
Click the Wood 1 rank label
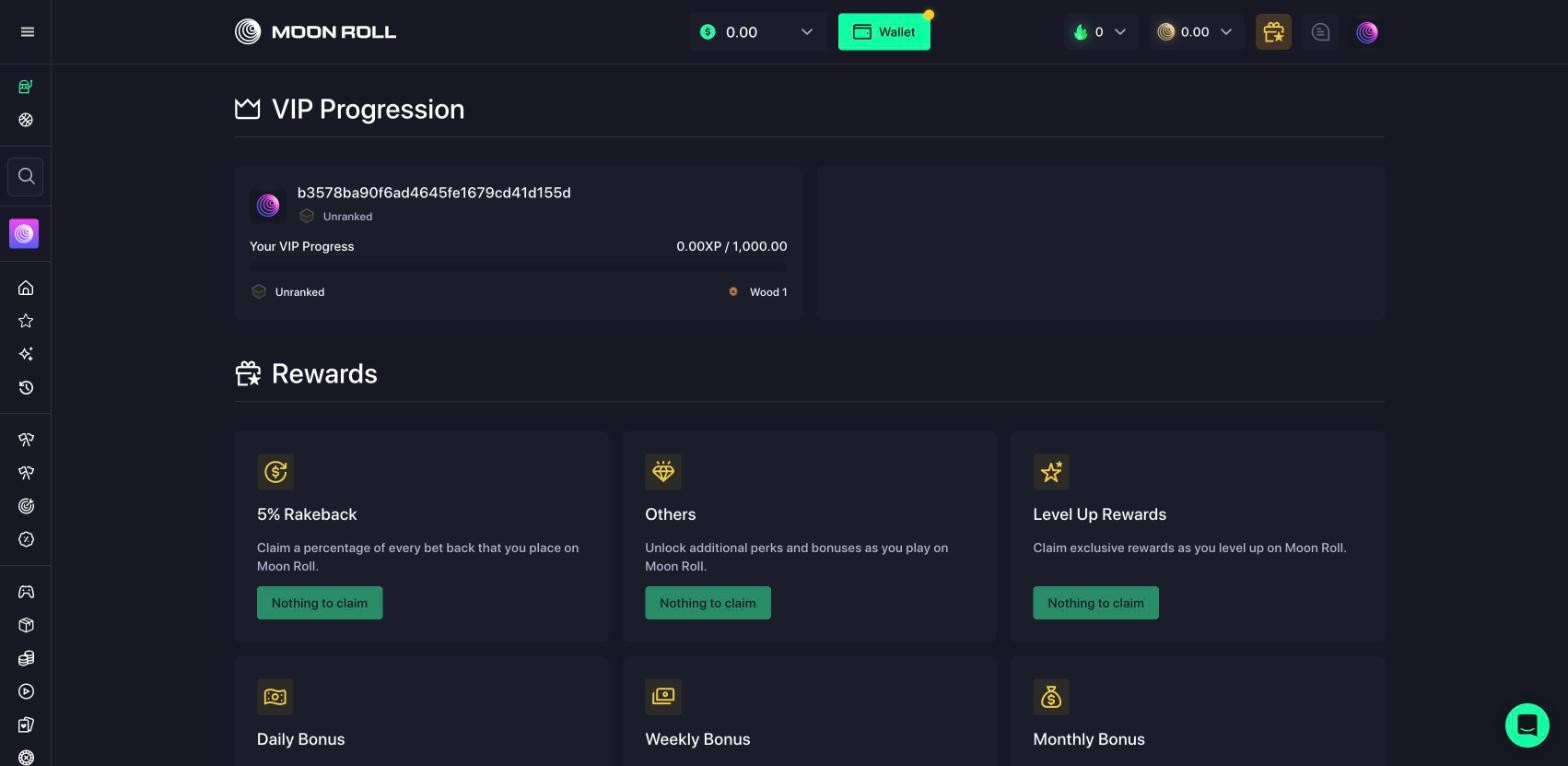pyautogui.click(x=768, y=292)
